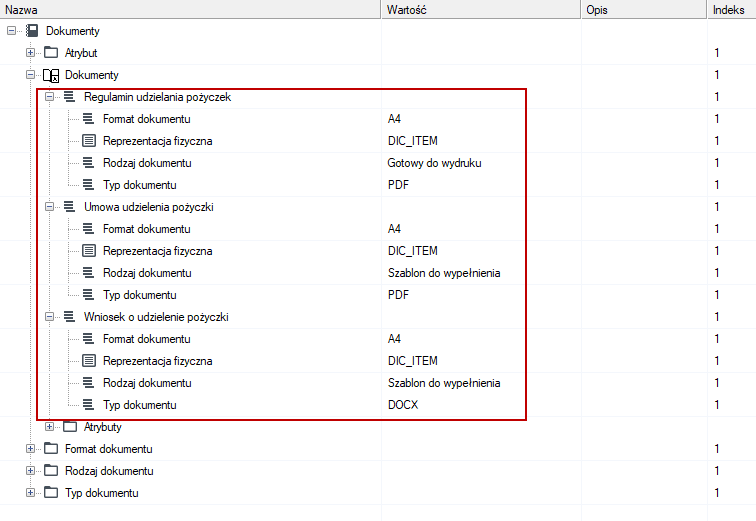The height and width of the screenshot is (521, 756).
Task: Click the Gotowy do wydruku value
Action: (434, 163)
